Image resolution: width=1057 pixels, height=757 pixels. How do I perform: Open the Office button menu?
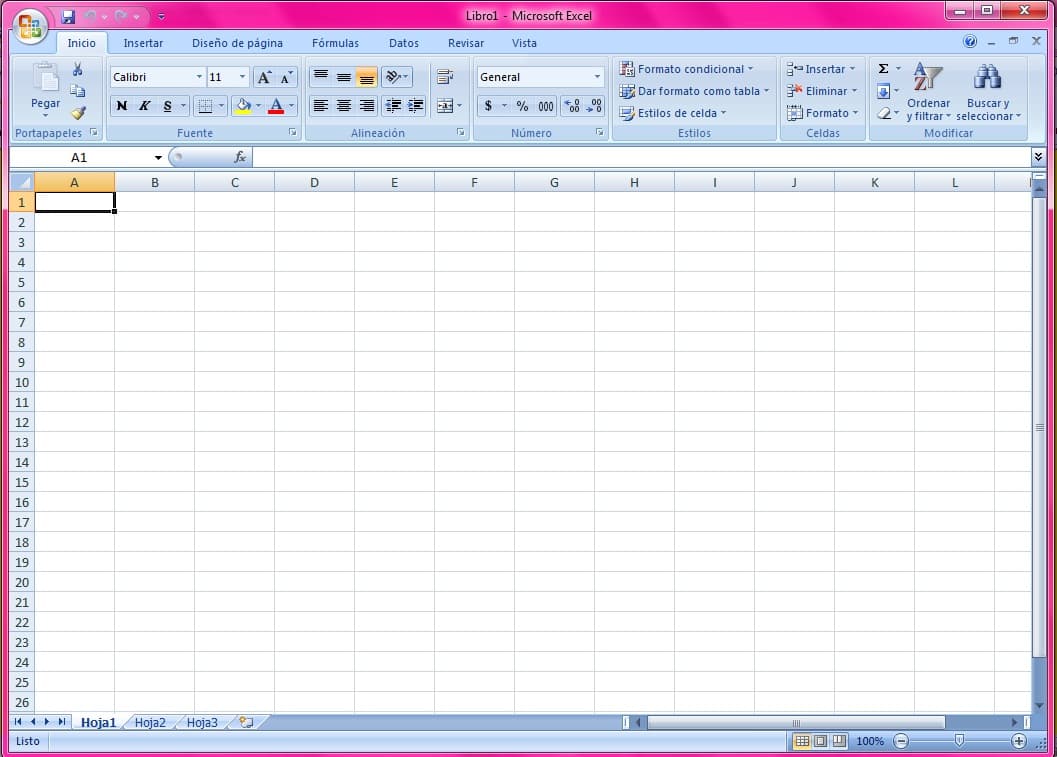[30, 28]
